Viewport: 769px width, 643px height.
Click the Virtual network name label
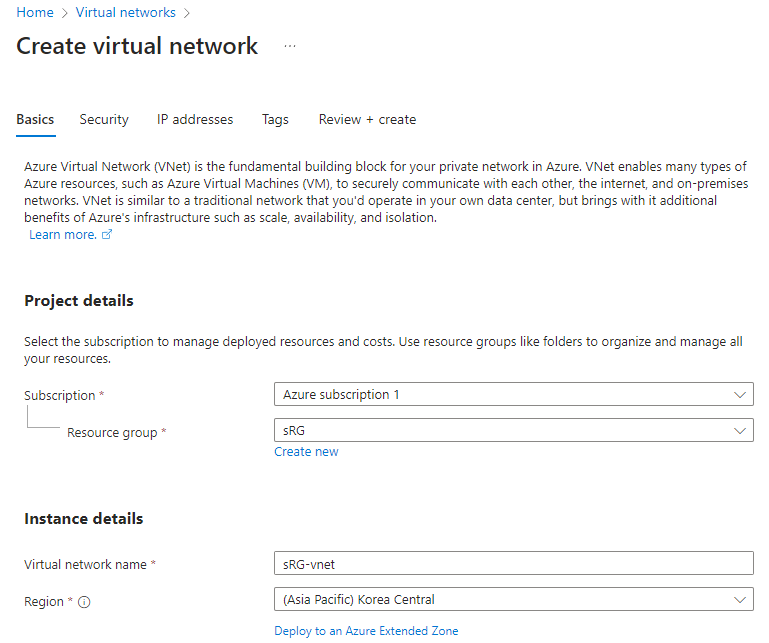pos(86,564)
